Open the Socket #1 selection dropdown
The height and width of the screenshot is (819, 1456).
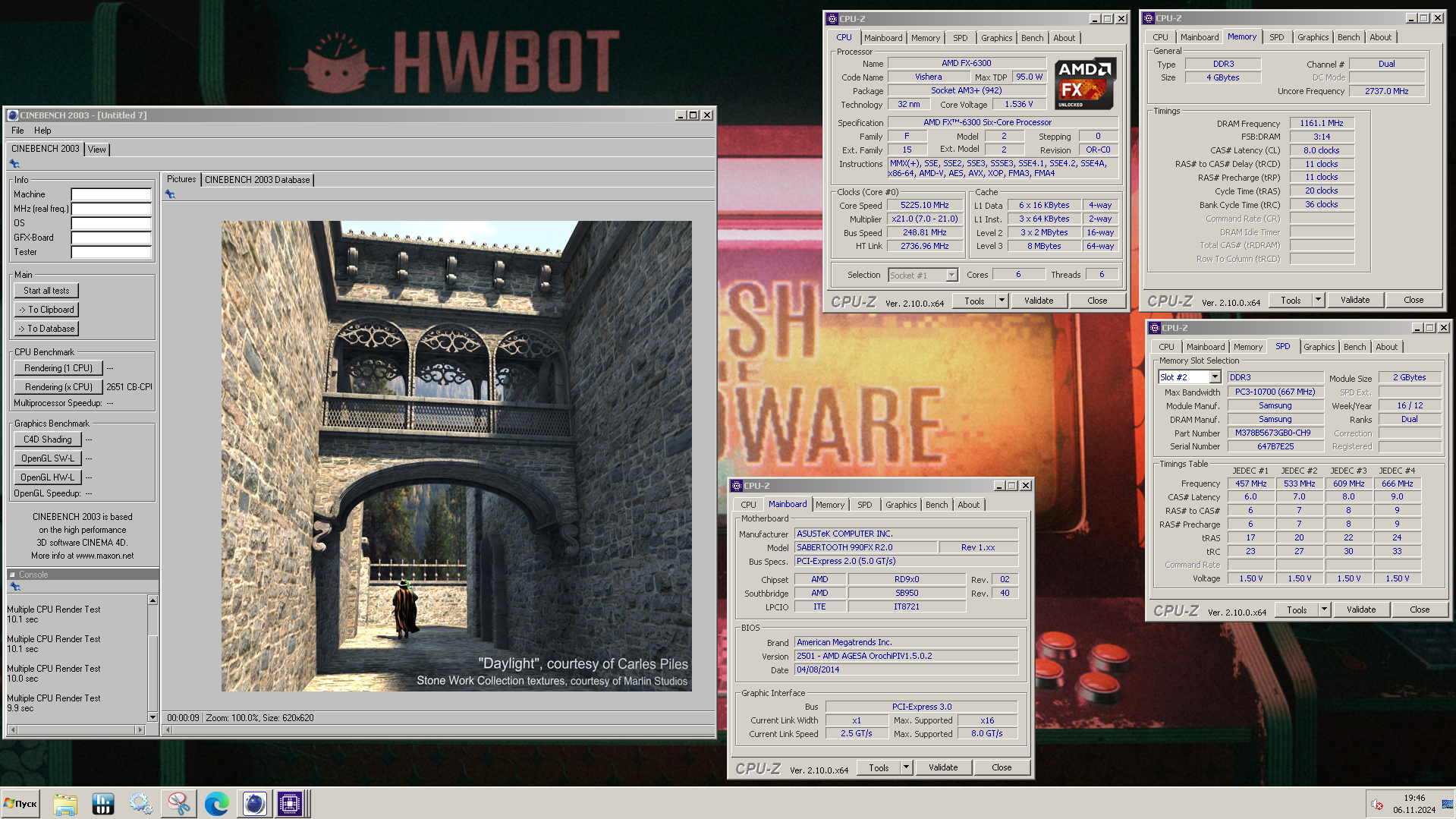[951, 275]
